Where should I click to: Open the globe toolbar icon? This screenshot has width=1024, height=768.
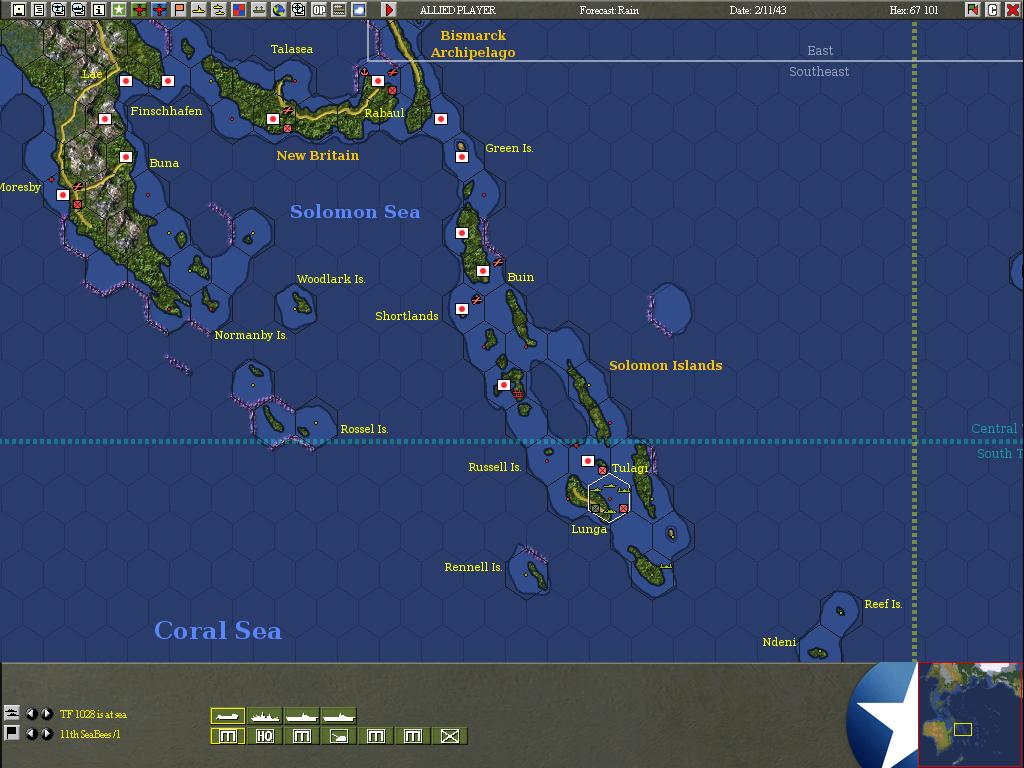(279, 10)
